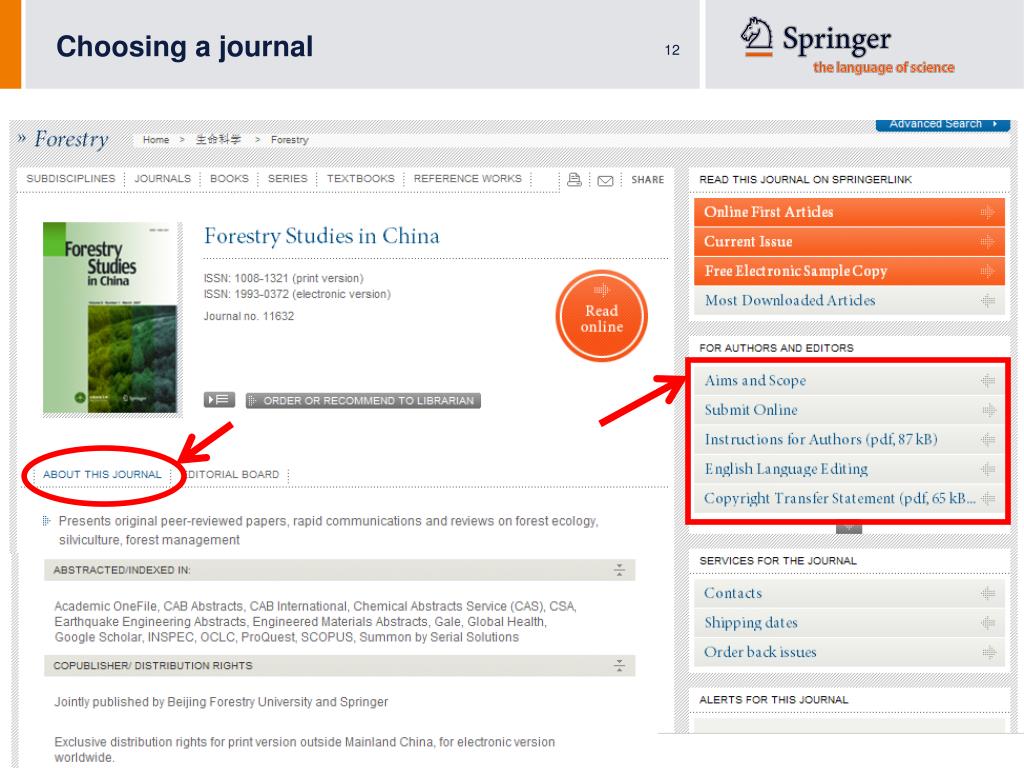Click arrow icon beside Instructions for Authors
The image size is (1024, 768).
(987, 440)
